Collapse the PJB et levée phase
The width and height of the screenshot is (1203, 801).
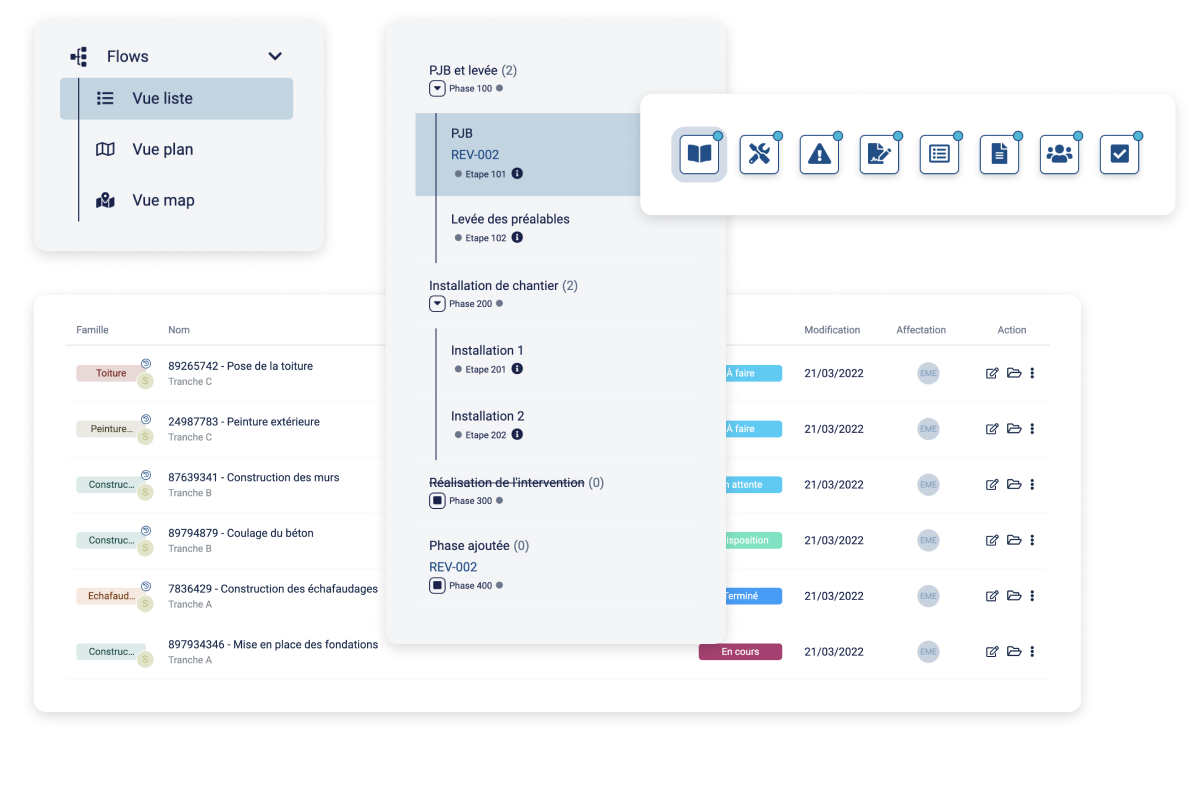click(x=437, y=88)
